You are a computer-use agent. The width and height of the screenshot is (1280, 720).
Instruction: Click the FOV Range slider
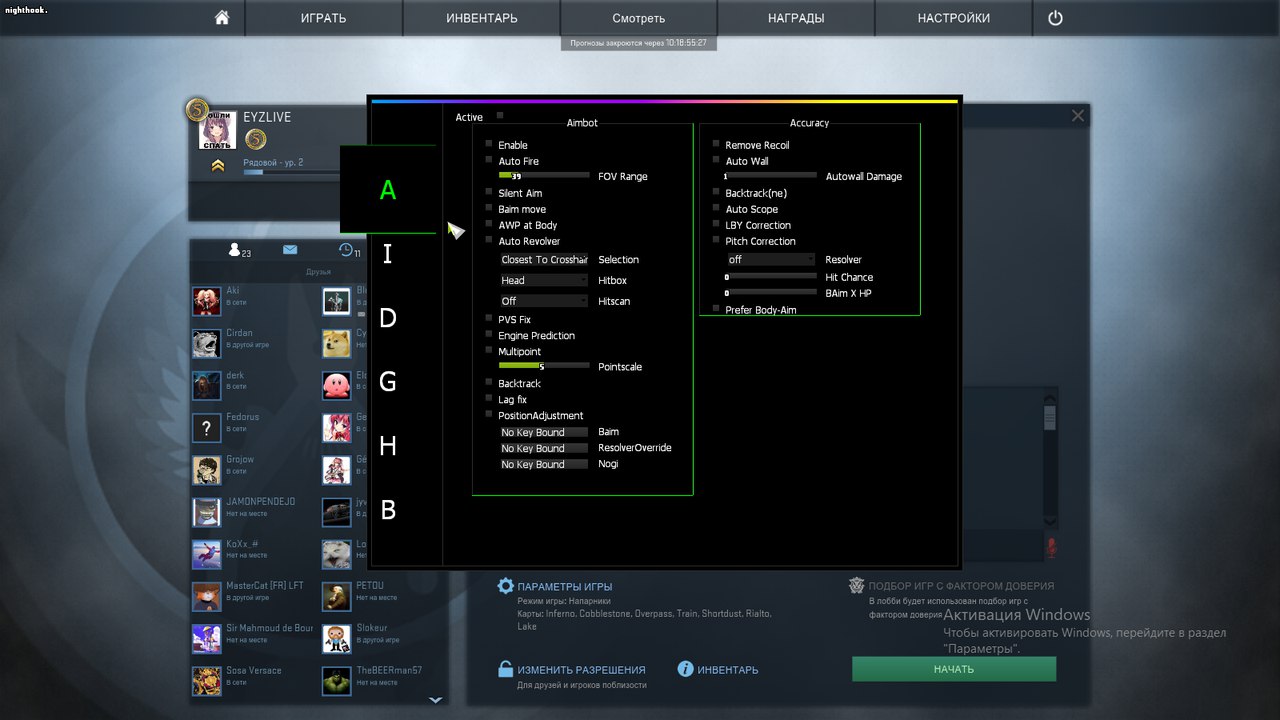click(x=544, y=175)
